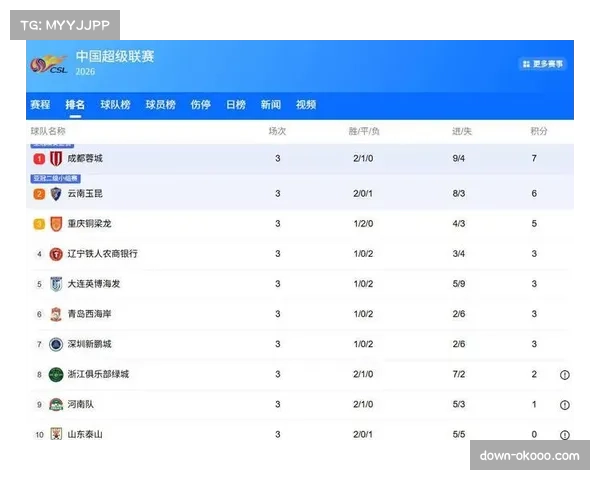Click goals value 8/3 for 云南玉昆

(458, 193)
